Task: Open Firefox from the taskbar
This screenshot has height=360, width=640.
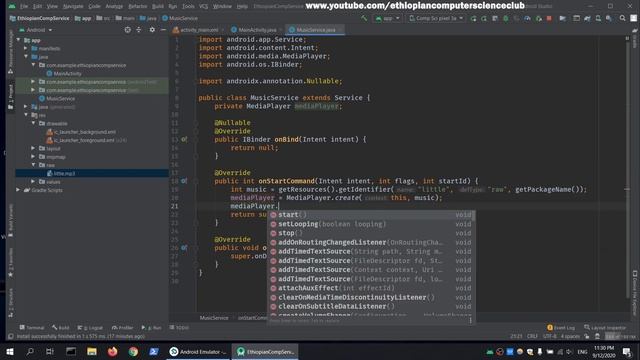Action: tap(112, 351)
